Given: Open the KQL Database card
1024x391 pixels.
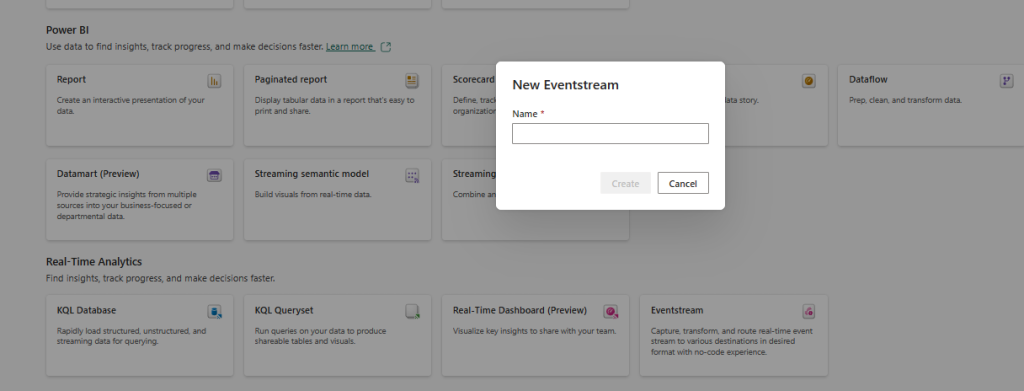Looking at the screenshot, I should (x=140, y=336).
